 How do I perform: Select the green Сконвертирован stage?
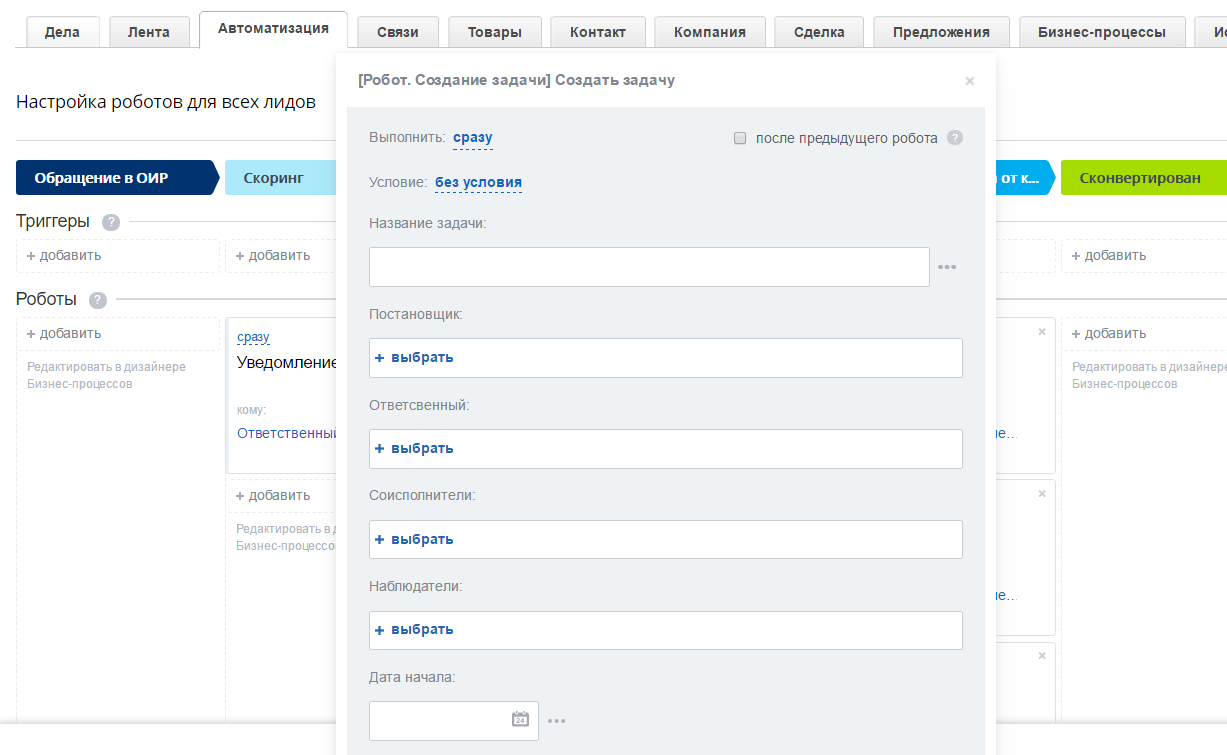(1140, 178)
